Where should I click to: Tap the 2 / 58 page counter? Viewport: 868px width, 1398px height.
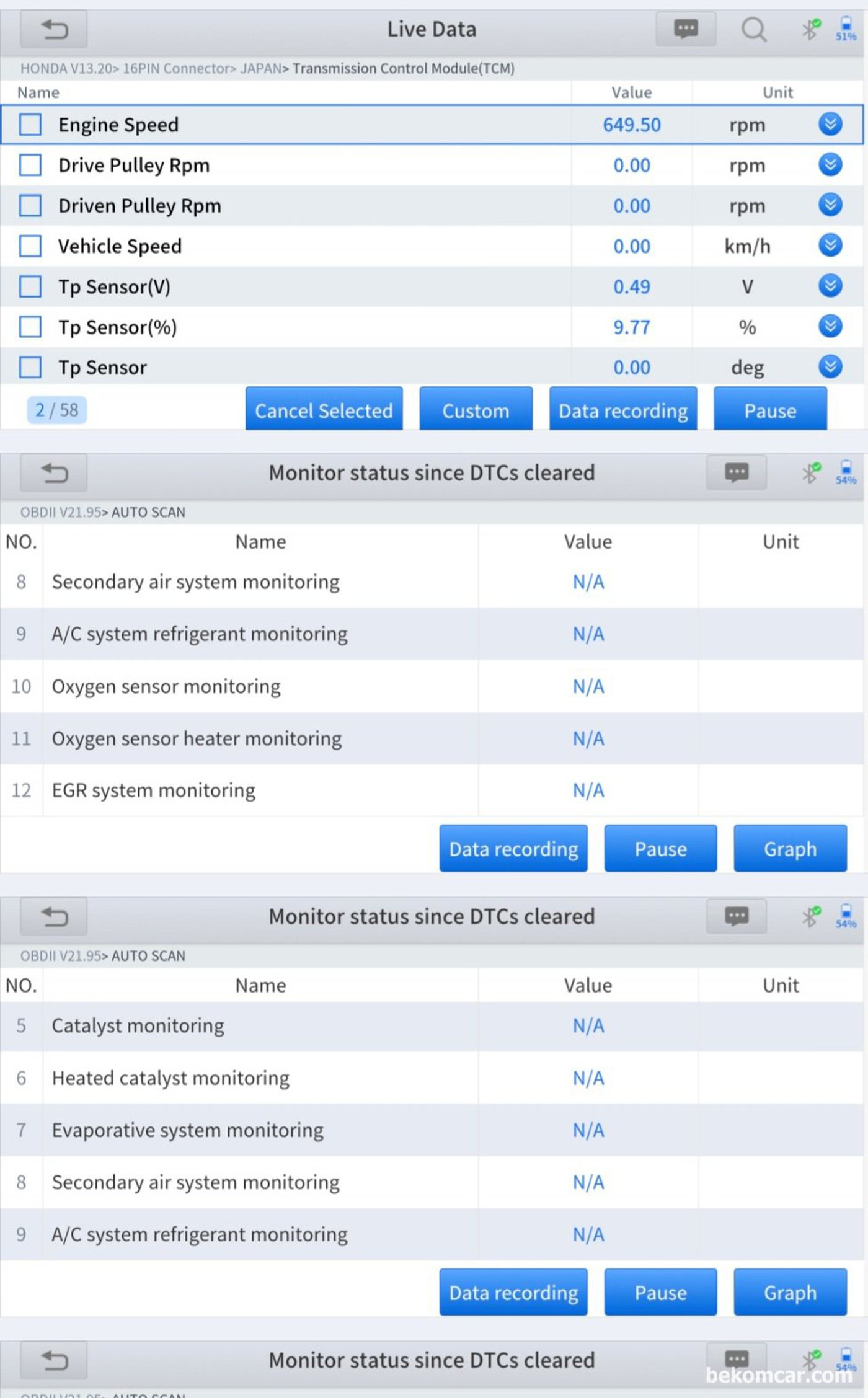click(x=56, y=410)
